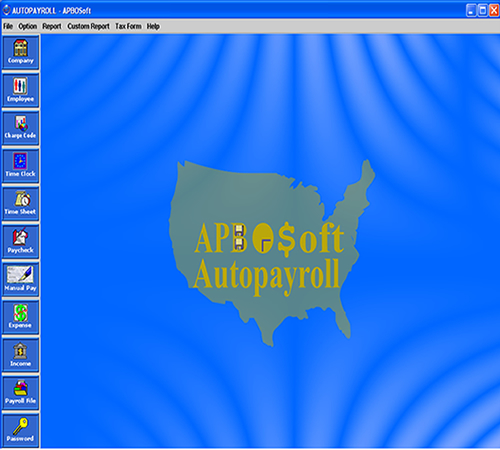Open the Tax Form menu
The height and width of the screenshot is (450, 500).
pyautogui.click(x=128, y=26)
